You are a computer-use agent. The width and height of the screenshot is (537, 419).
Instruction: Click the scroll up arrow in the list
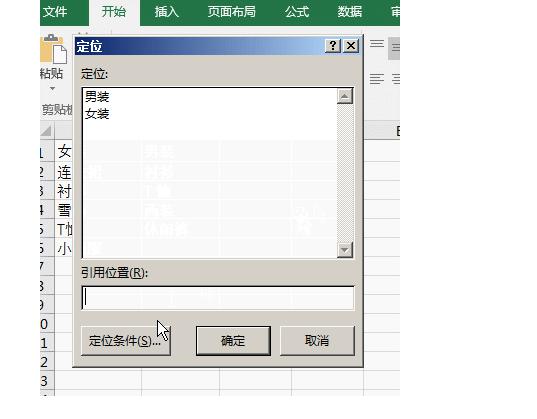click(x=345, y=96)
